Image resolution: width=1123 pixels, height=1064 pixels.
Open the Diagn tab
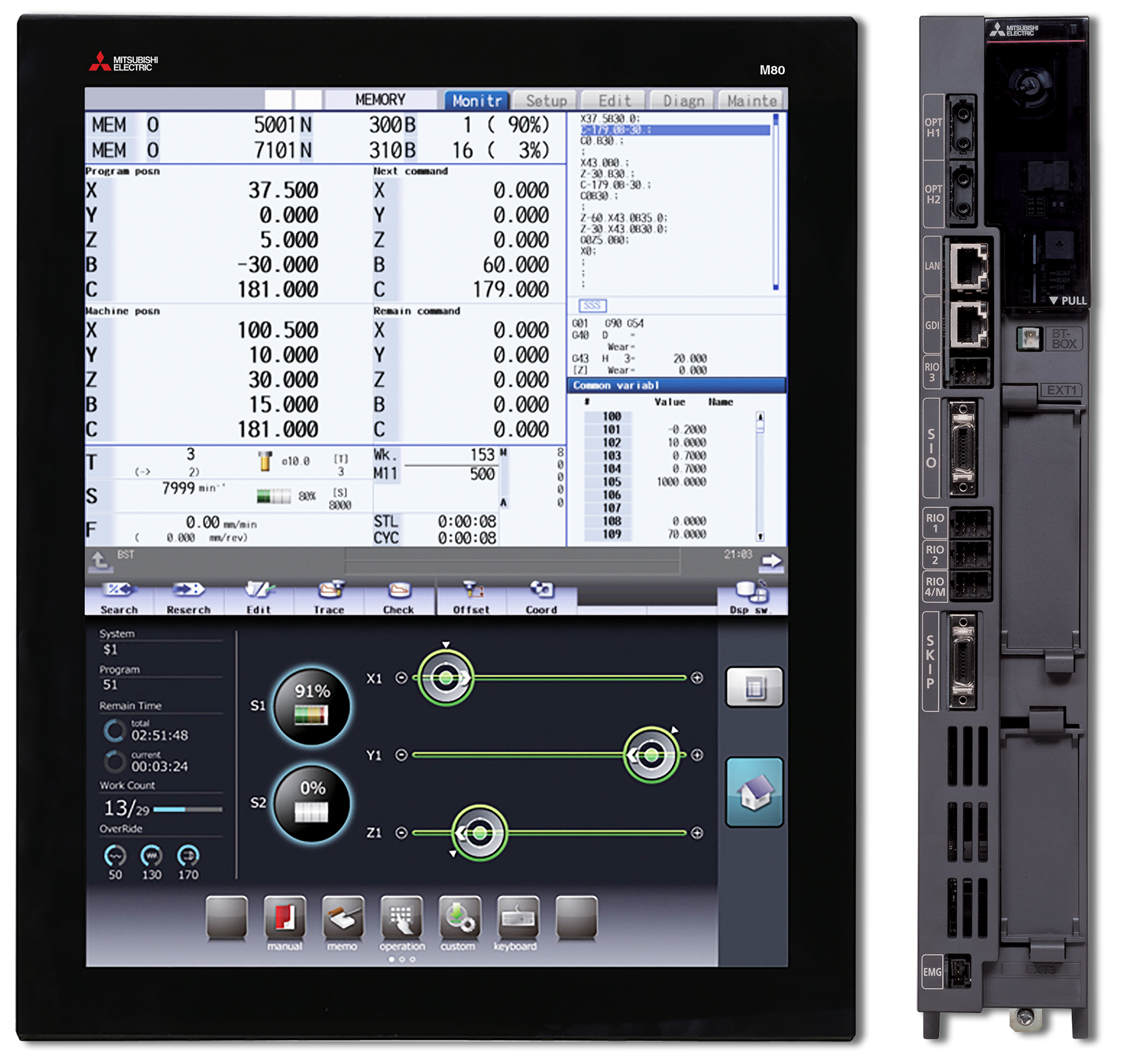point(683,100)
